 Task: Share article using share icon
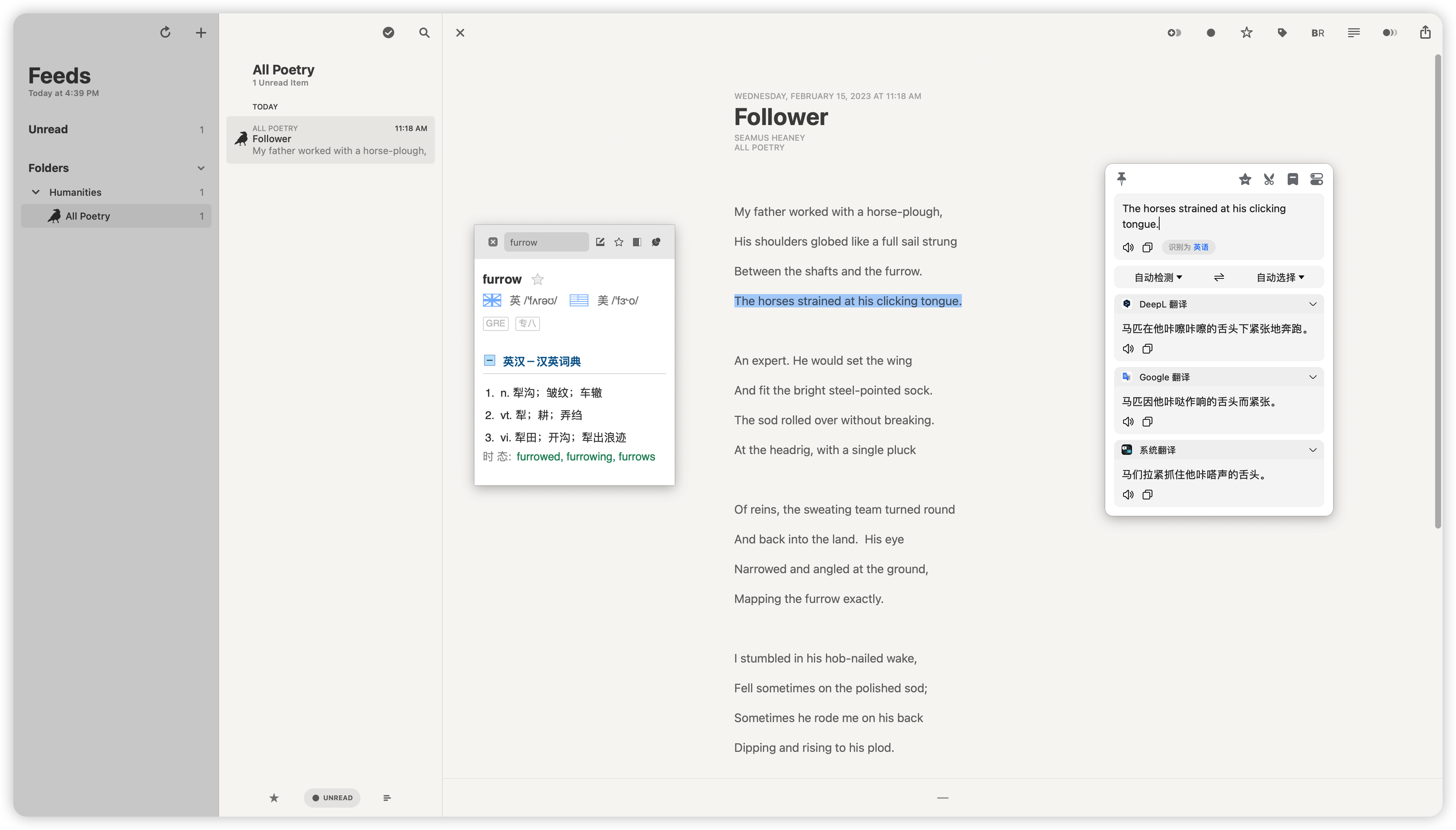point(1425,32)
